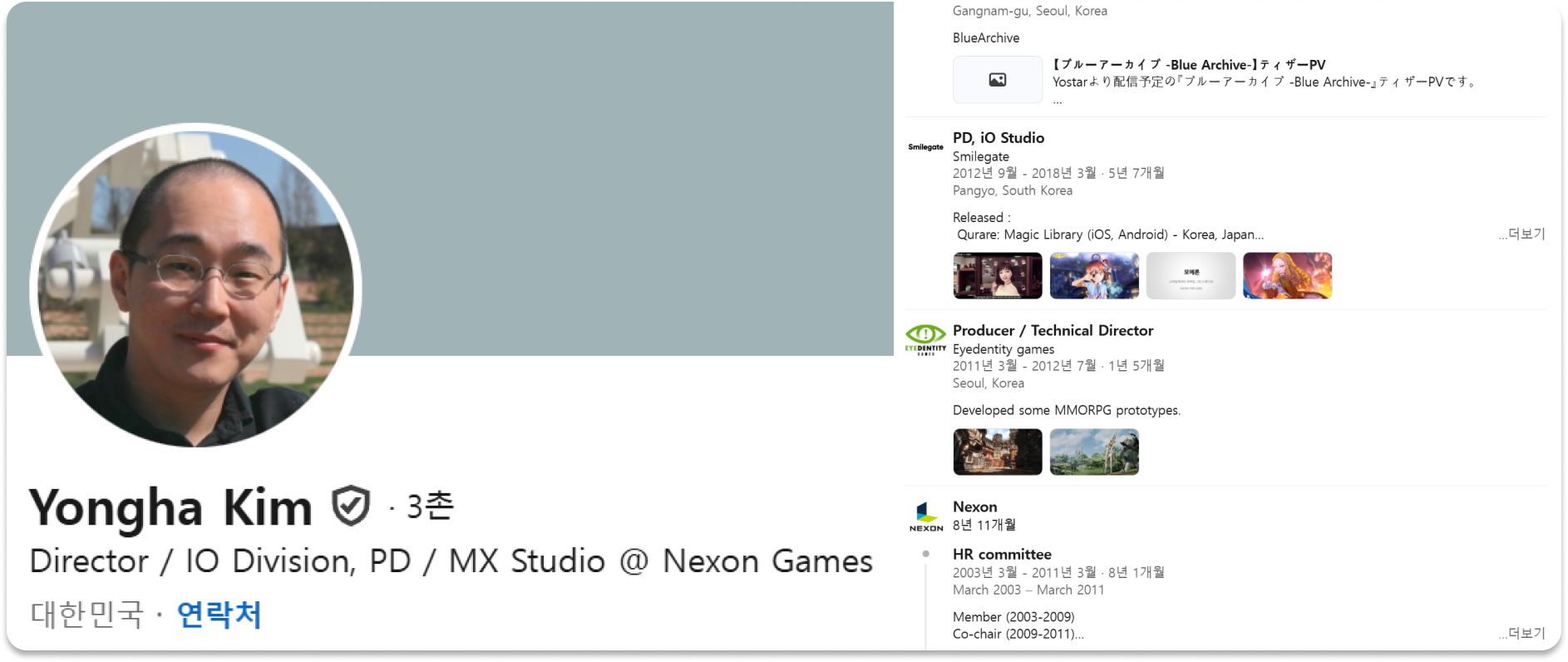Click the Eyedentity Games eye logo
The height and width of the screenshot is (662, 1568).
coord(925,338)
